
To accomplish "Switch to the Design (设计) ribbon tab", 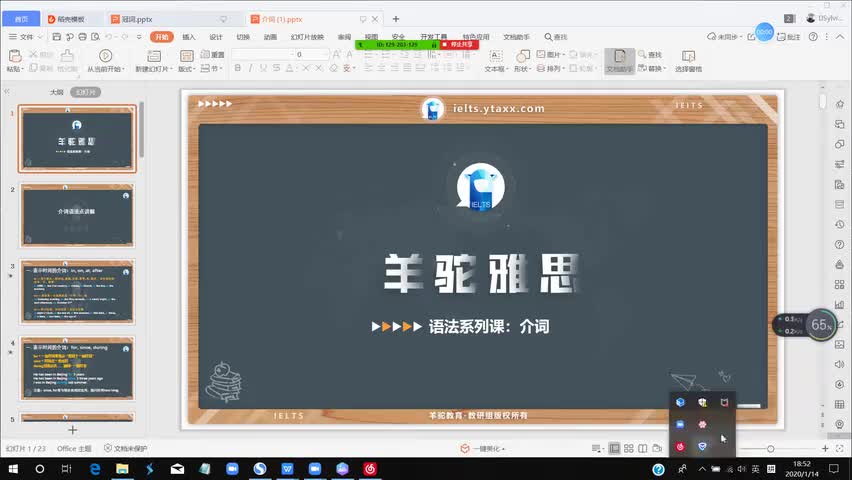I will pyautogui.click(x=216, y=37).
